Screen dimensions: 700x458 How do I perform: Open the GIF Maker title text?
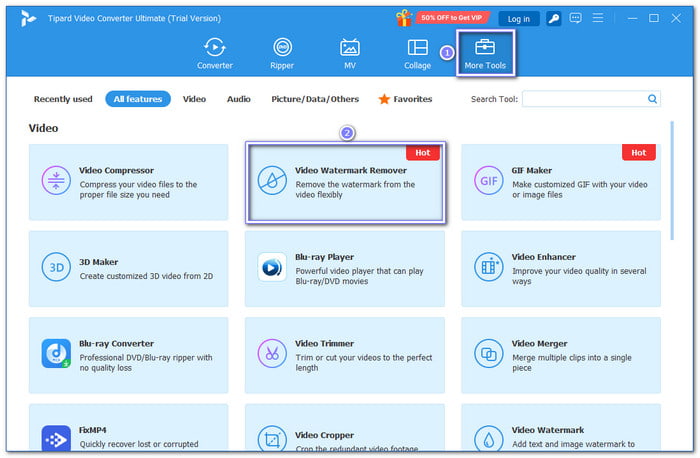pos(532,171)
